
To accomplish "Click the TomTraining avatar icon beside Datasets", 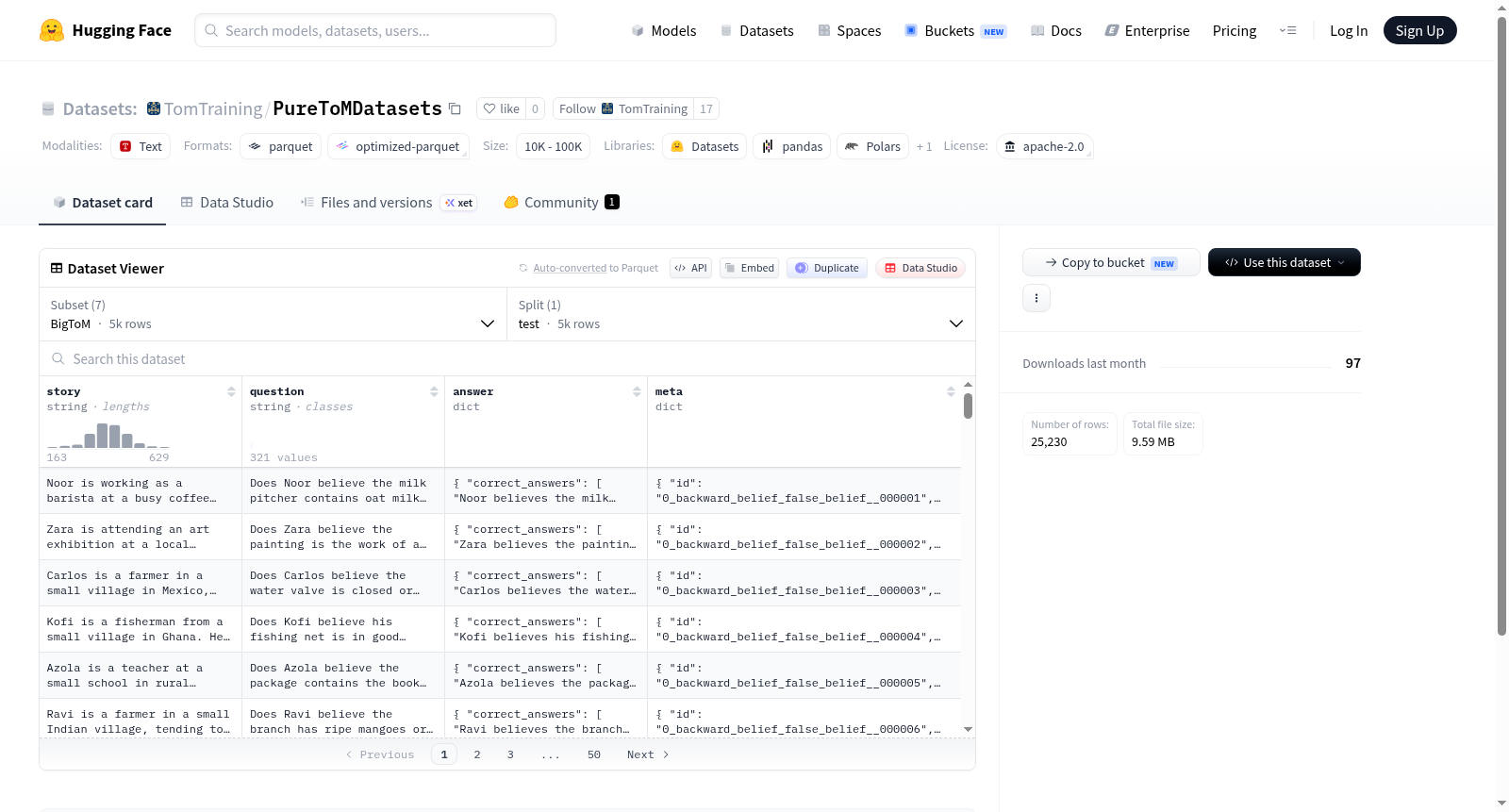I will pyautogui.click(x=154, y=108).
